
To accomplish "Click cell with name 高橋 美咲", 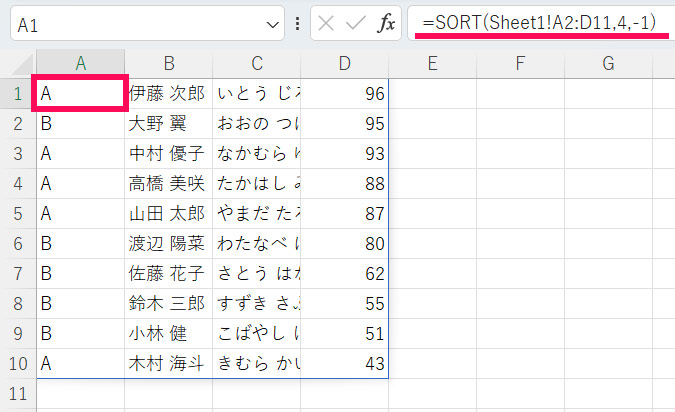I will tap(169, 184).
